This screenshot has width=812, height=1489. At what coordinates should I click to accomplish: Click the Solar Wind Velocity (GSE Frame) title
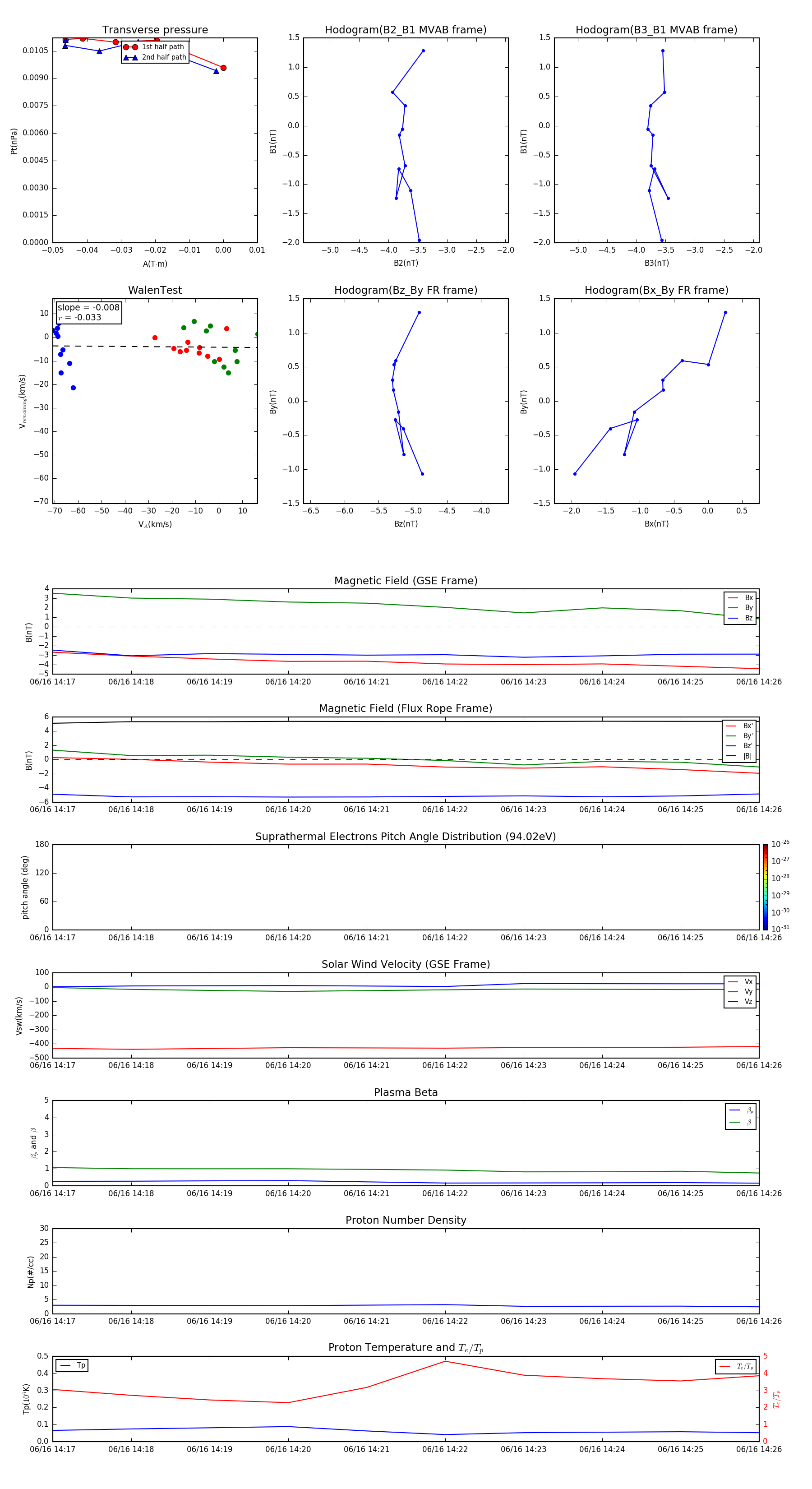[406, 965]
